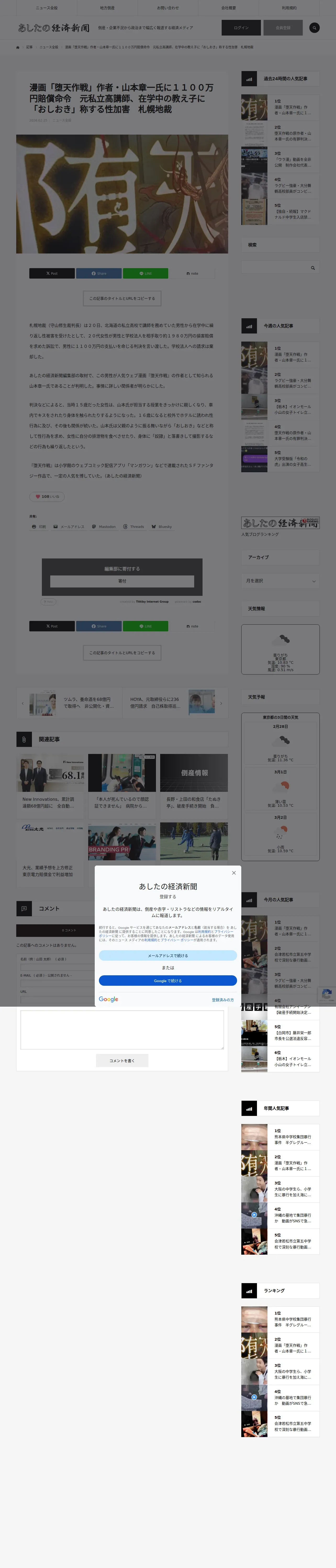Expand 月を選択 archive dropdown

click(281, 581)
